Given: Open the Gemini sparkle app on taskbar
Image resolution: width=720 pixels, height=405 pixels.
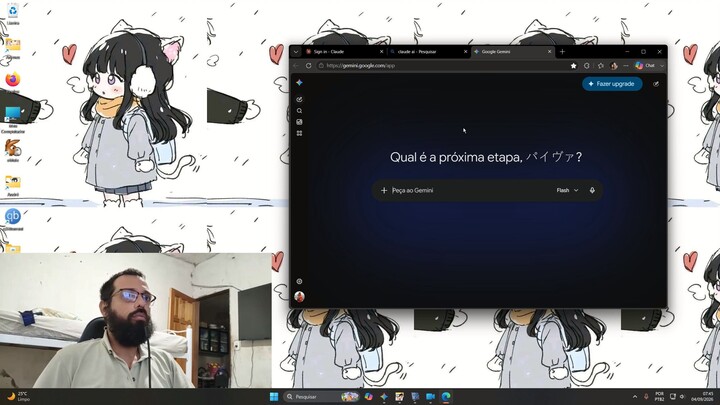Looking at the screenshot, I should click(x=384, y=396).
